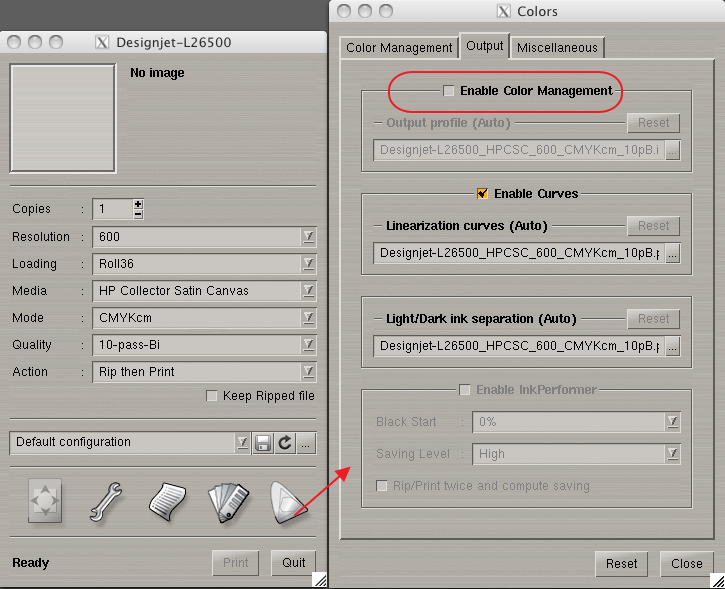The width and height of the screenshot is (725, 589).
Task: Toggle Keep Ripped file checkbox
Action: [211, 396]
